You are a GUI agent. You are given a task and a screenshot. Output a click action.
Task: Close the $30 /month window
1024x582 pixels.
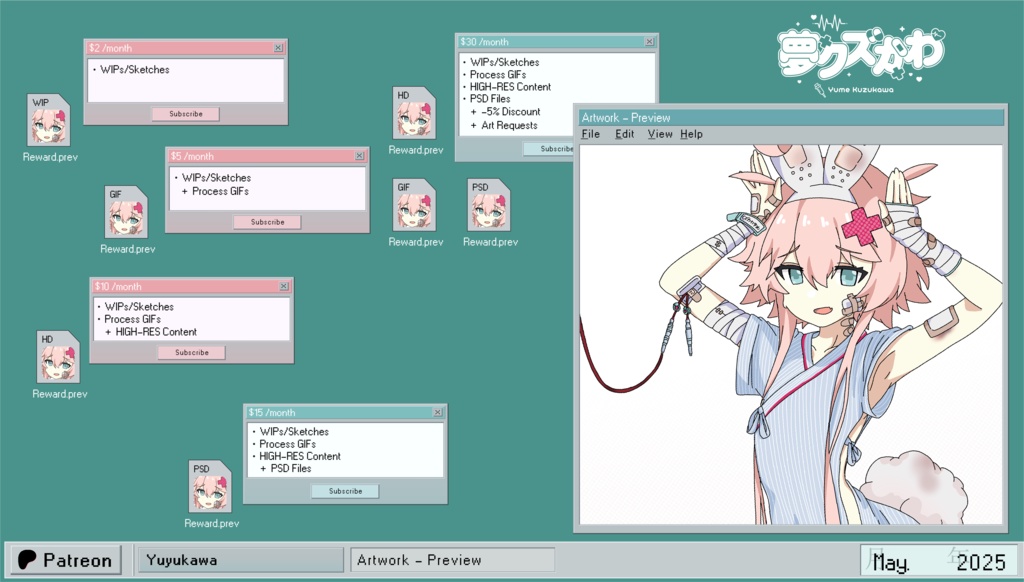coord(649,41)
